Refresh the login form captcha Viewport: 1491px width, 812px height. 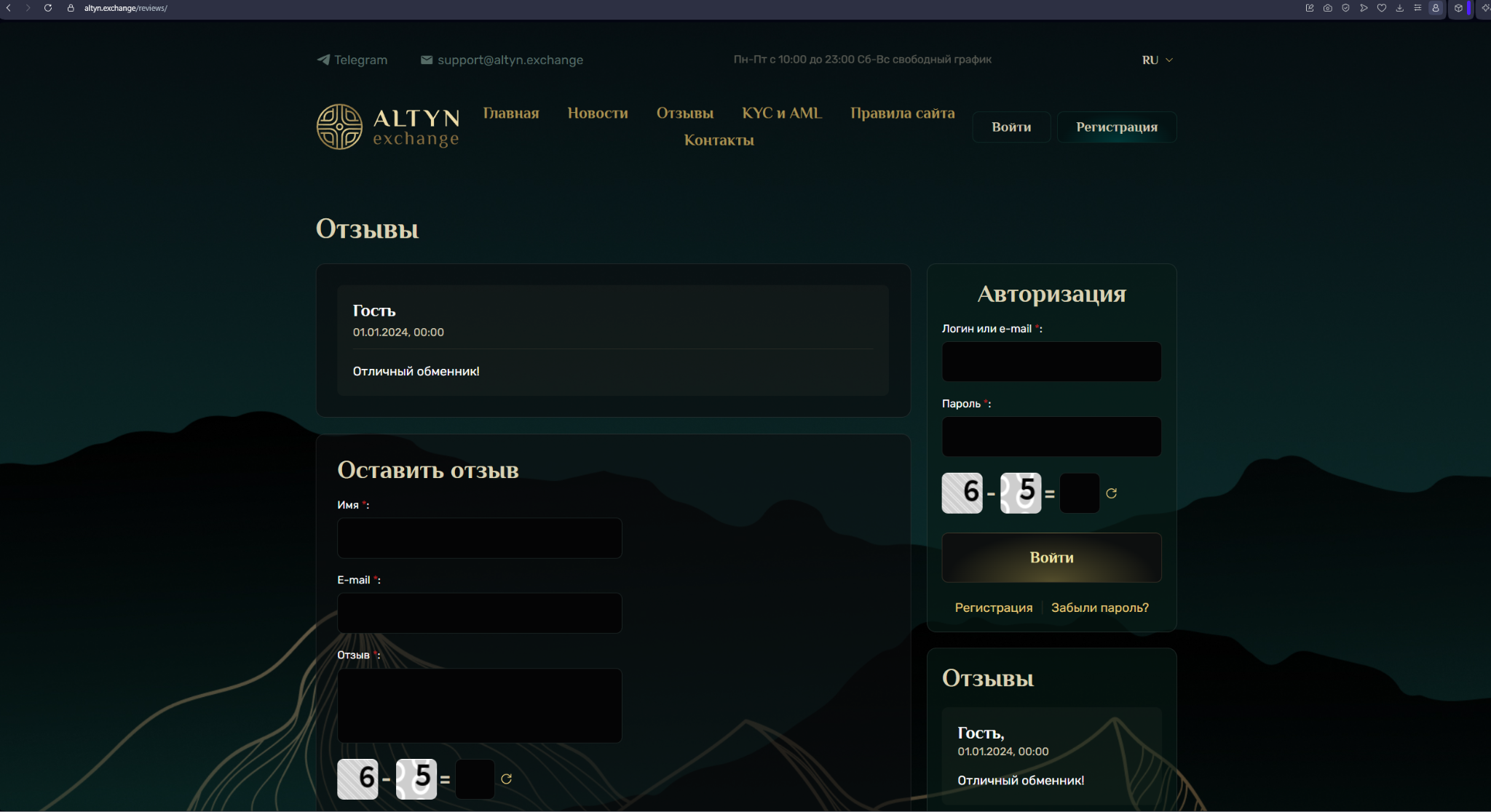tap(1111, 493)
